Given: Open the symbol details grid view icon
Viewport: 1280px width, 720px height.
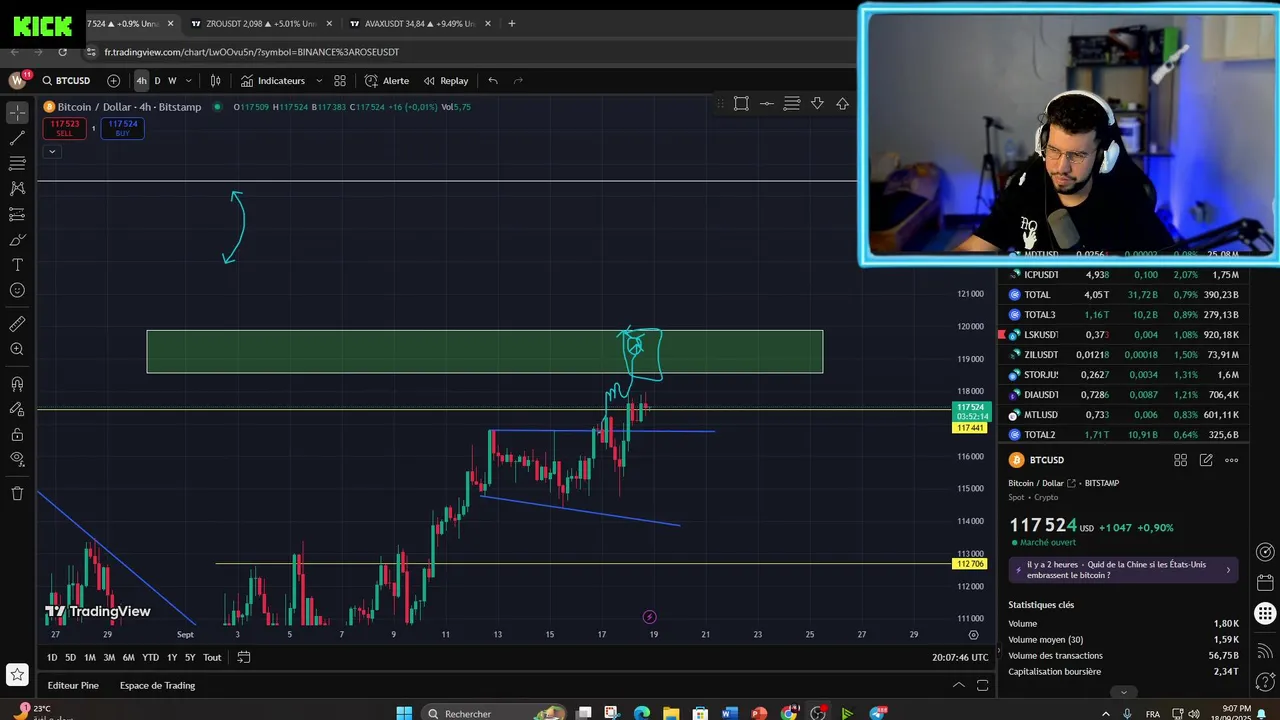Looking at the screenshot, I should 1180,460.
